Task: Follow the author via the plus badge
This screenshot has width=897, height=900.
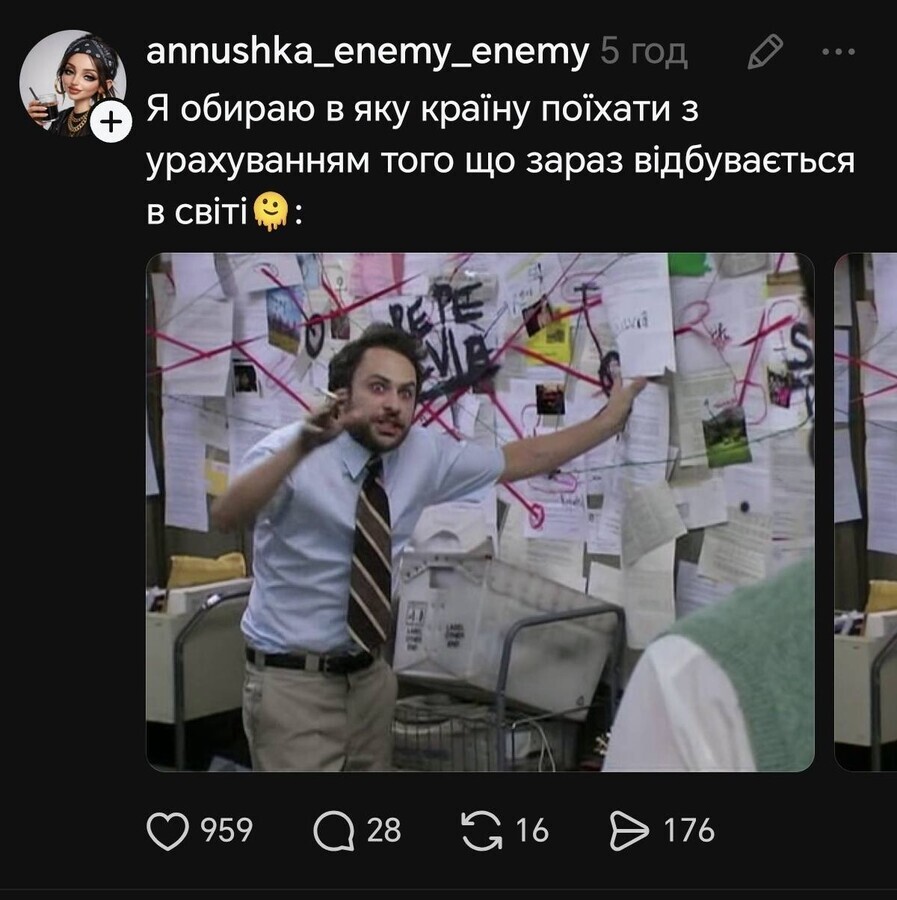Action: 111,122
